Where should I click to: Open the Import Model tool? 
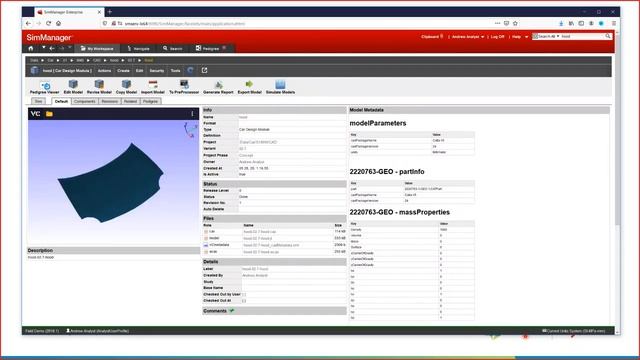tap(153, 87)
